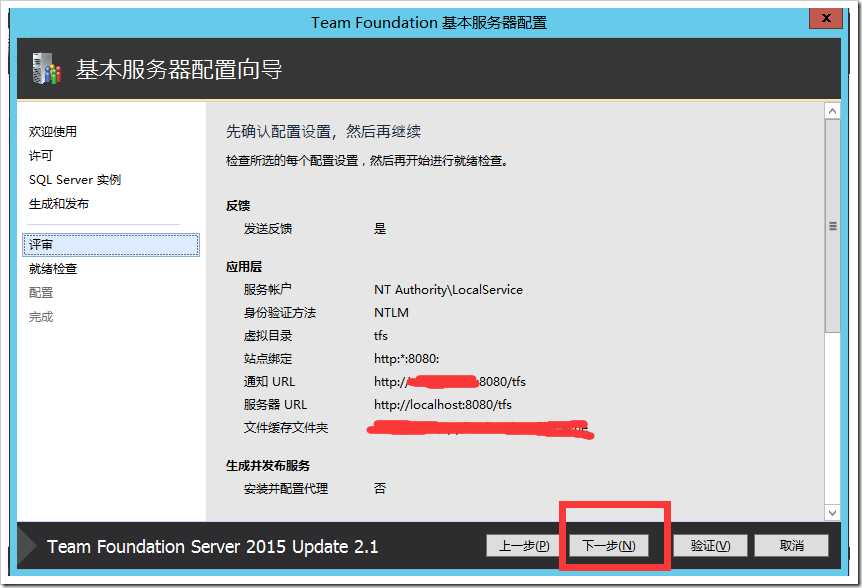Click the scrollbar up arrow

[832, 111]
